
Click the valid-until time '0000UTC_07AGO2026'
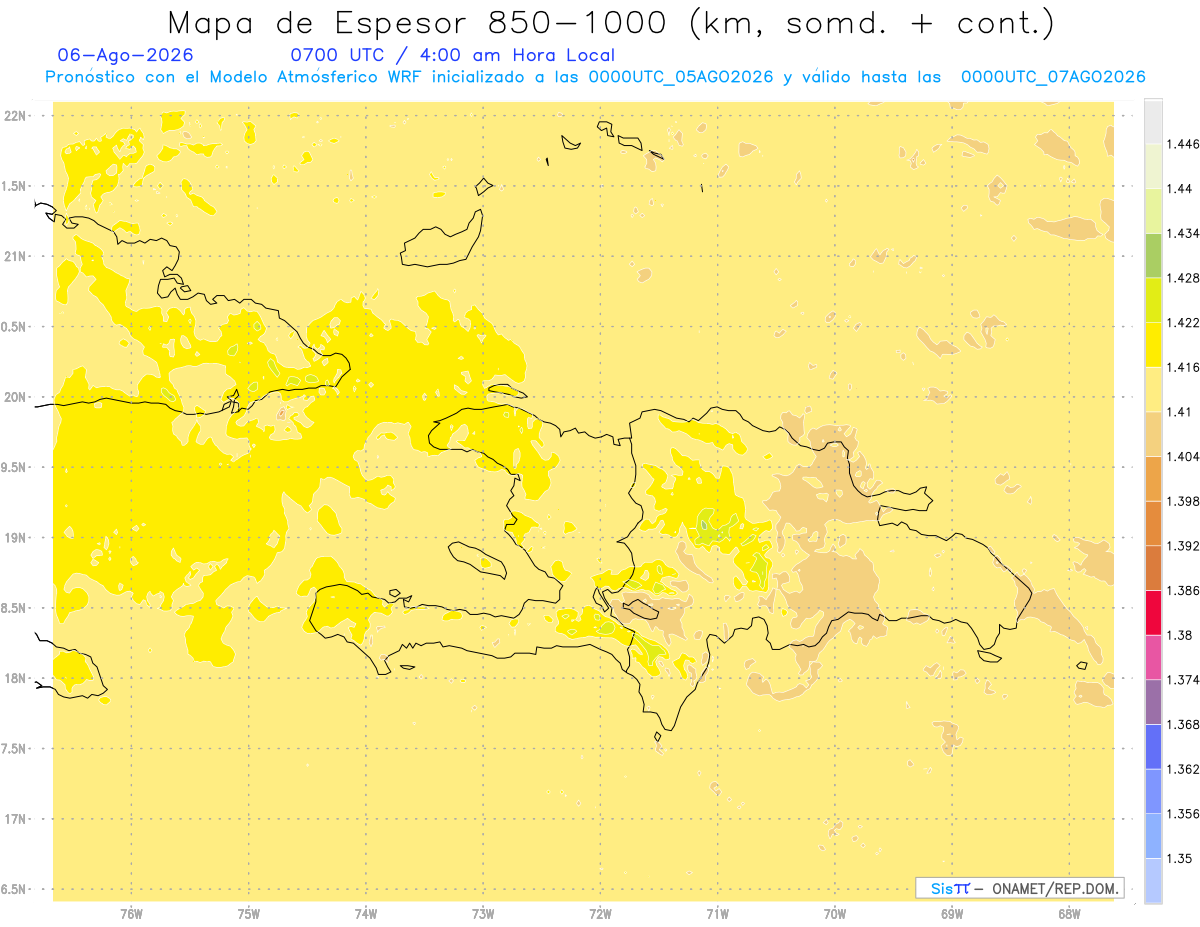point(1053,77)
